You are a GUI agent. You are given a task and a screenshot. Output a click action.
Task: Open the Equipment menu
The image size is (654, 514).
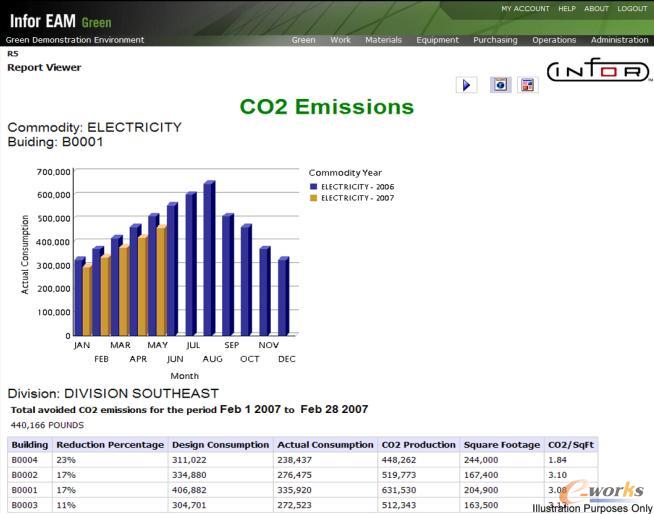pos(437,40)
